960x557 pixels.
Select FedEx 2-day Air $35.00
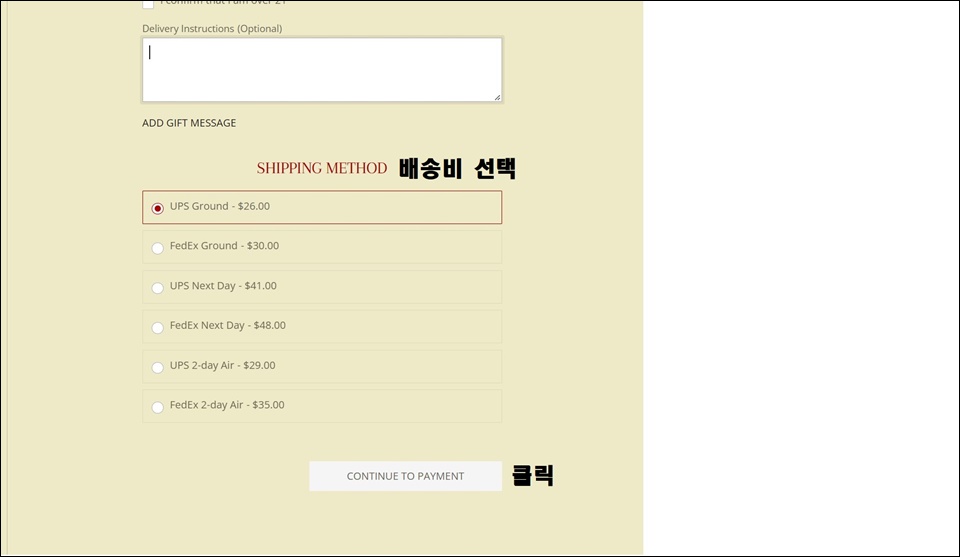pyautogui.click(x=322, y=406)
